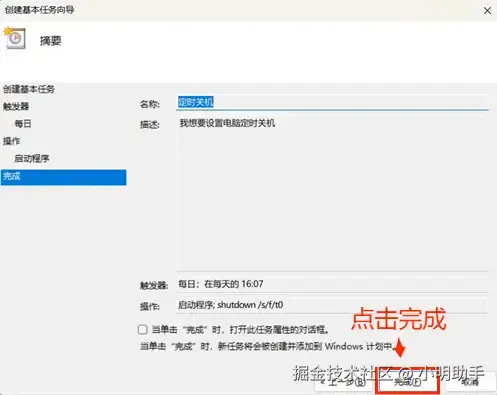This screenshot has height=395, width=497.
Task: Close the 创建基本任务向导 dialog
Action: tap(487, 11)
